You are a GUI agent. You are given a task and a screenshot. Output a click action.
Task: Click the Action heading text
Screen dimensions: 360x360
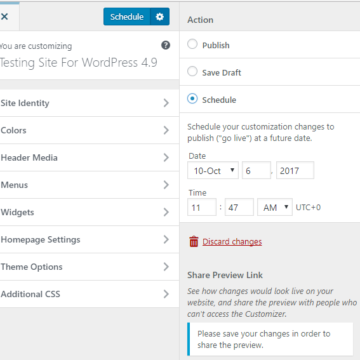click(200, 20)
